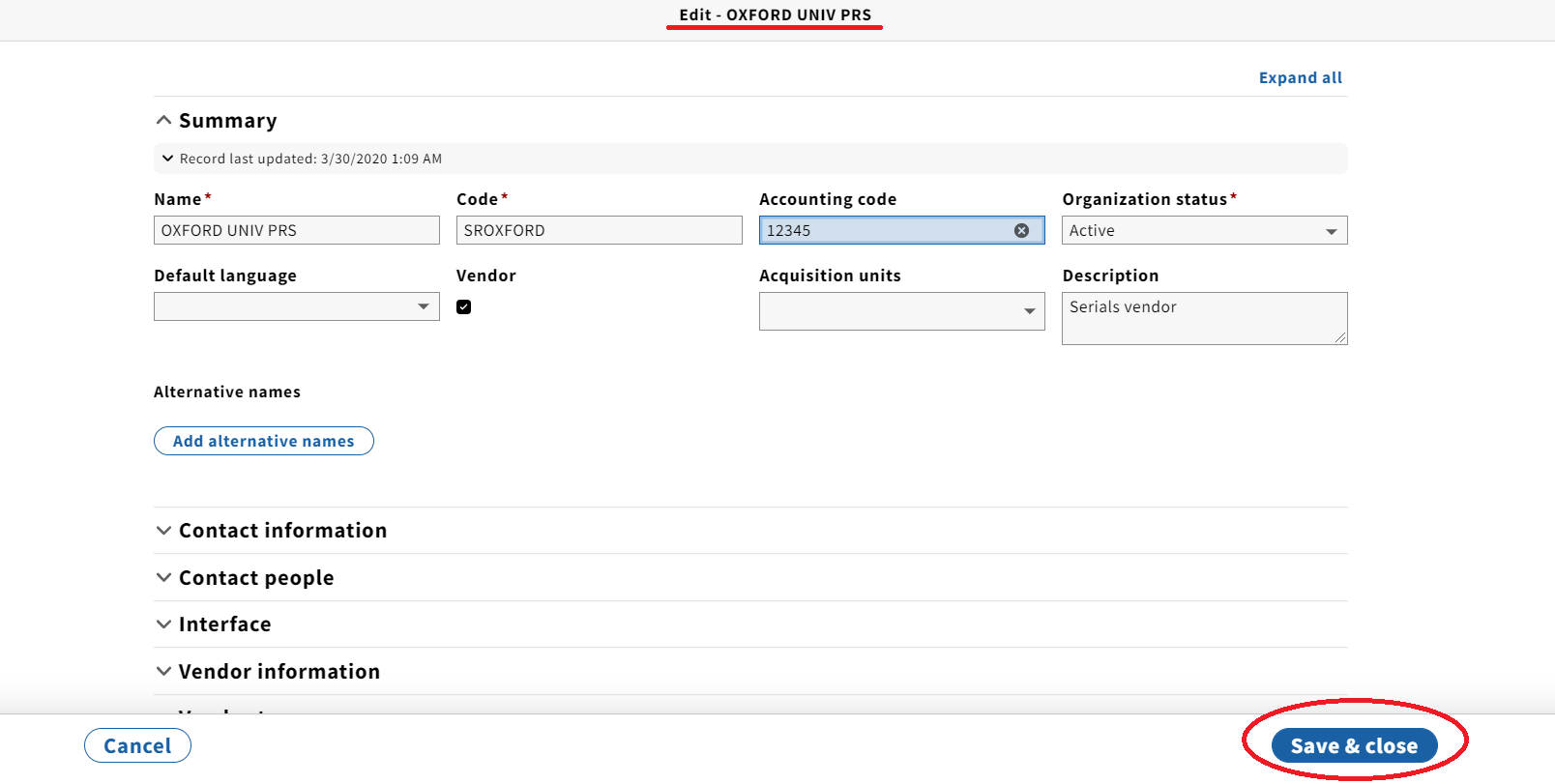Click the Cancel button
This screenshot has width=1555, height=784.
[x=137, y=745]
